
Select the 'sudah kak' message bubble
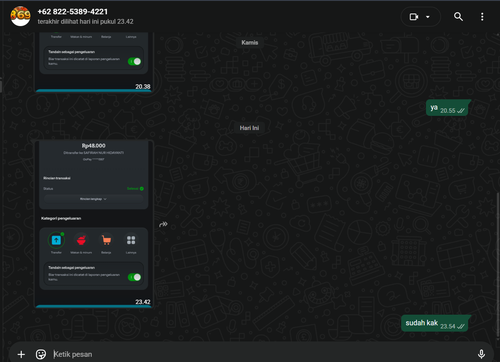[x=435, y=323]
